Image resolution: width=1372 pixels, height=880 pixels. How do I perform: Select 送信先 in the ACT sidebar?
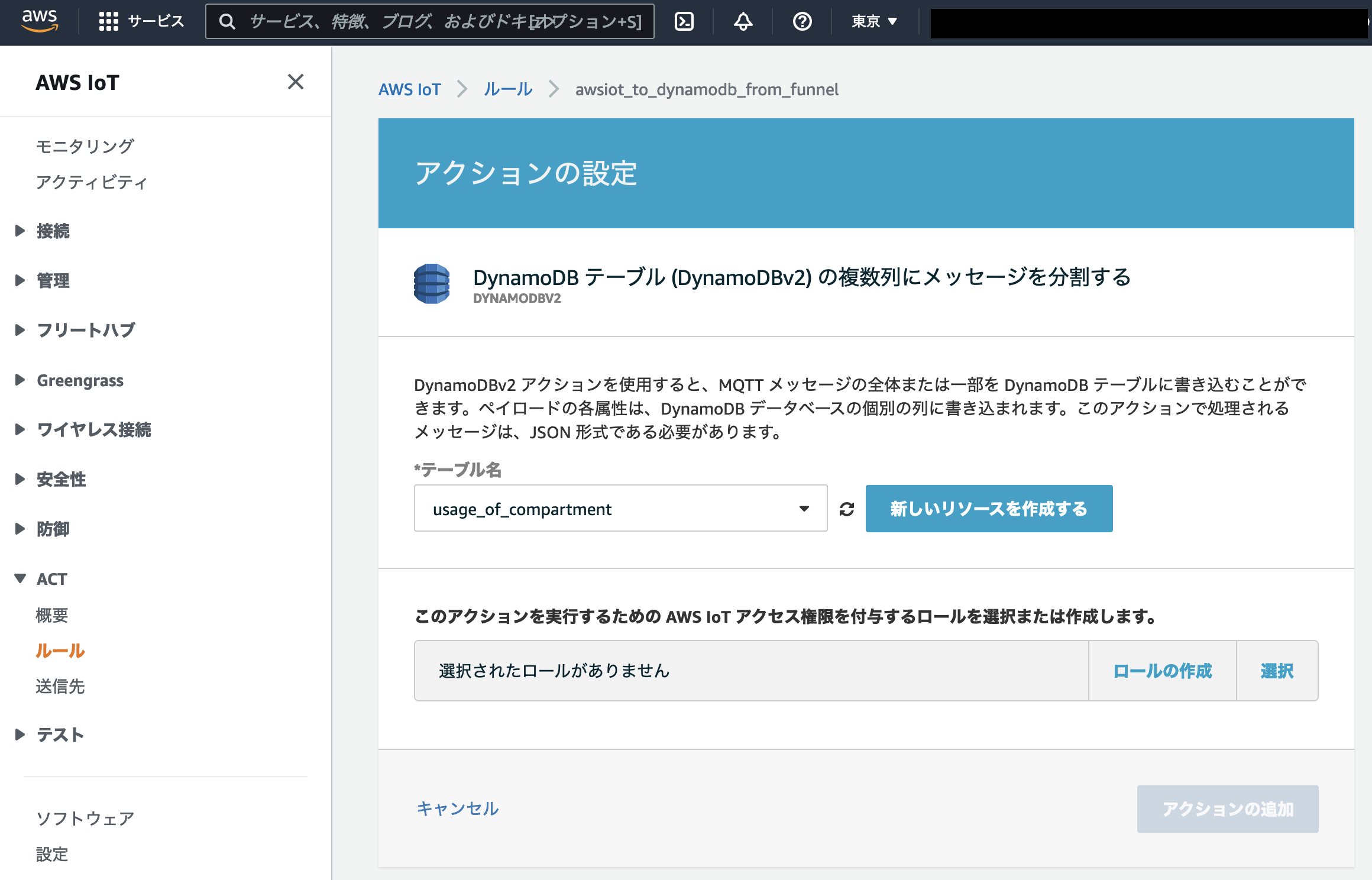(60, 687)
